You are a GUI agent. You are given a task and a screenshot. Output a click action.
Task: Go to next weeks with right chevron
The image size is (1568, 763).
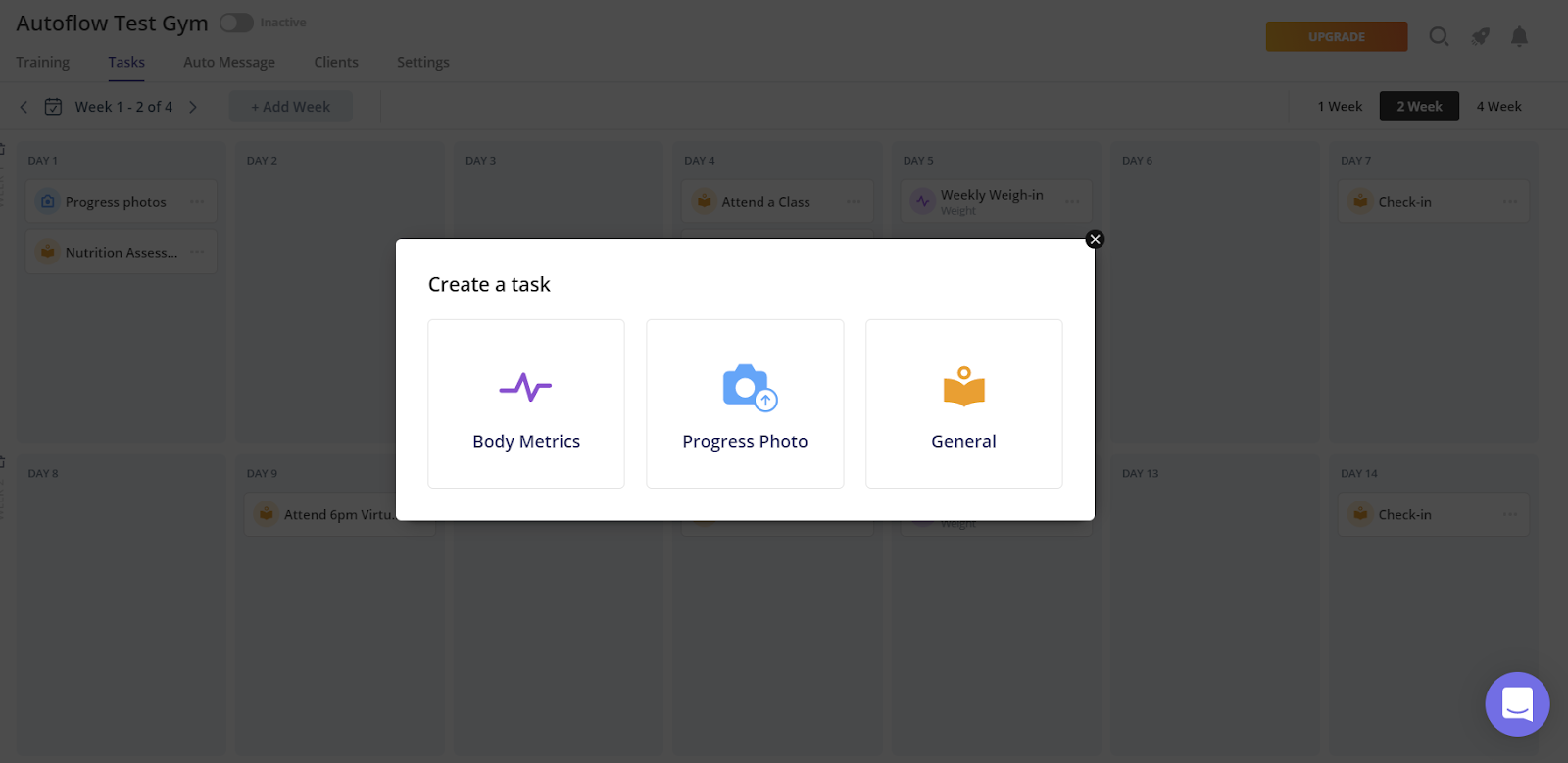(193, 107)
